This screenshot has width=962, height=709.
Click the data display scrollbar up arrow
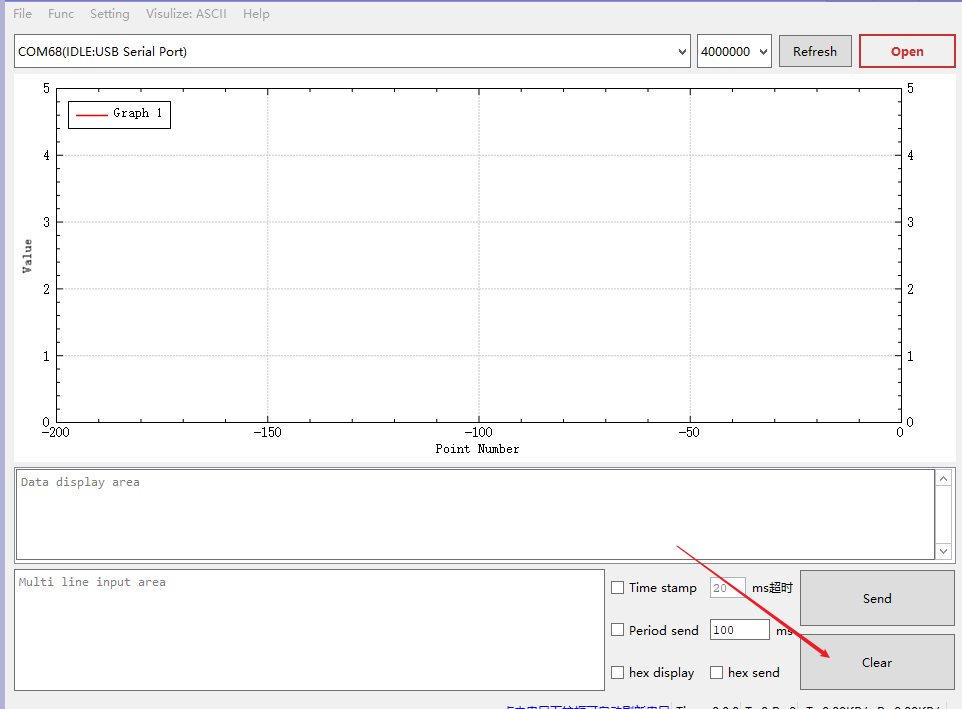point(944,478)
